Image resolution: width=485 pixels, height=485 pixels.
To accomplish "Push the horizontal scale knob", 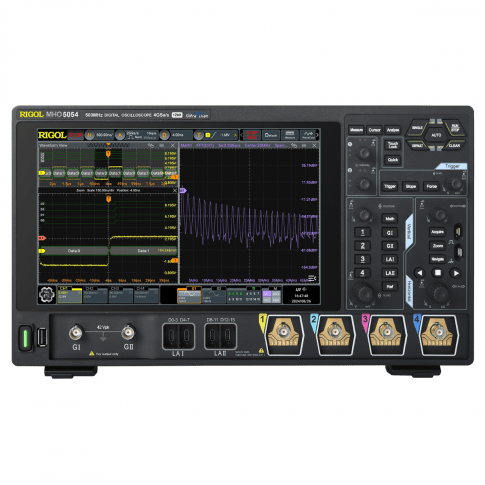I will (x=438, y=293).
